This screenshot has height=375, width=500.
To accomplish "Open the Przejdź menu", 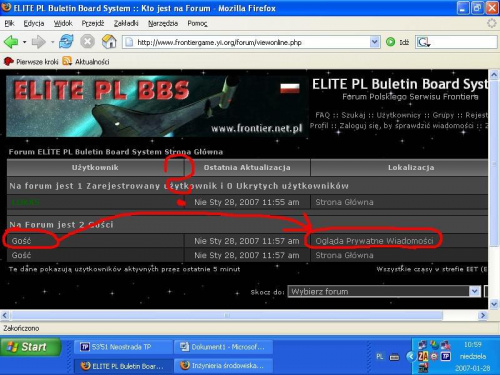I will (x=93, y=23).
